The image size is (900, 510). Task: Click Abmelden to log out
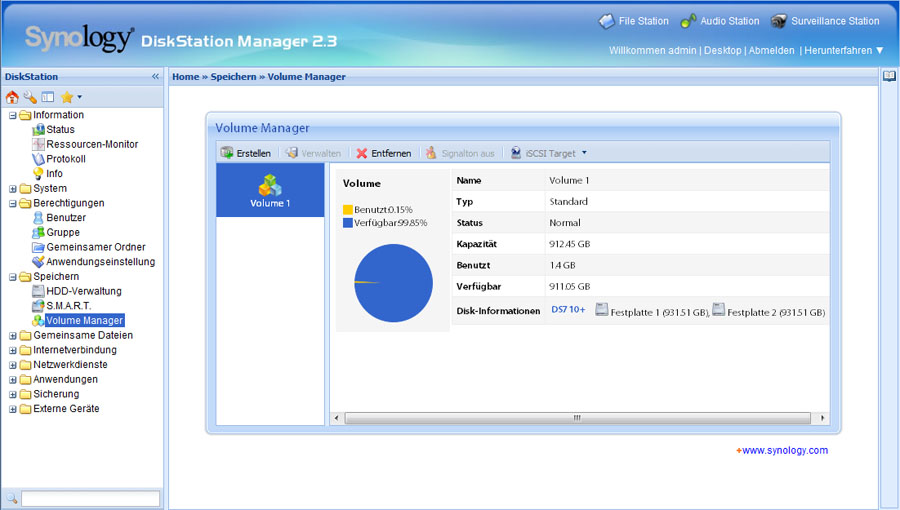point(771,50)
